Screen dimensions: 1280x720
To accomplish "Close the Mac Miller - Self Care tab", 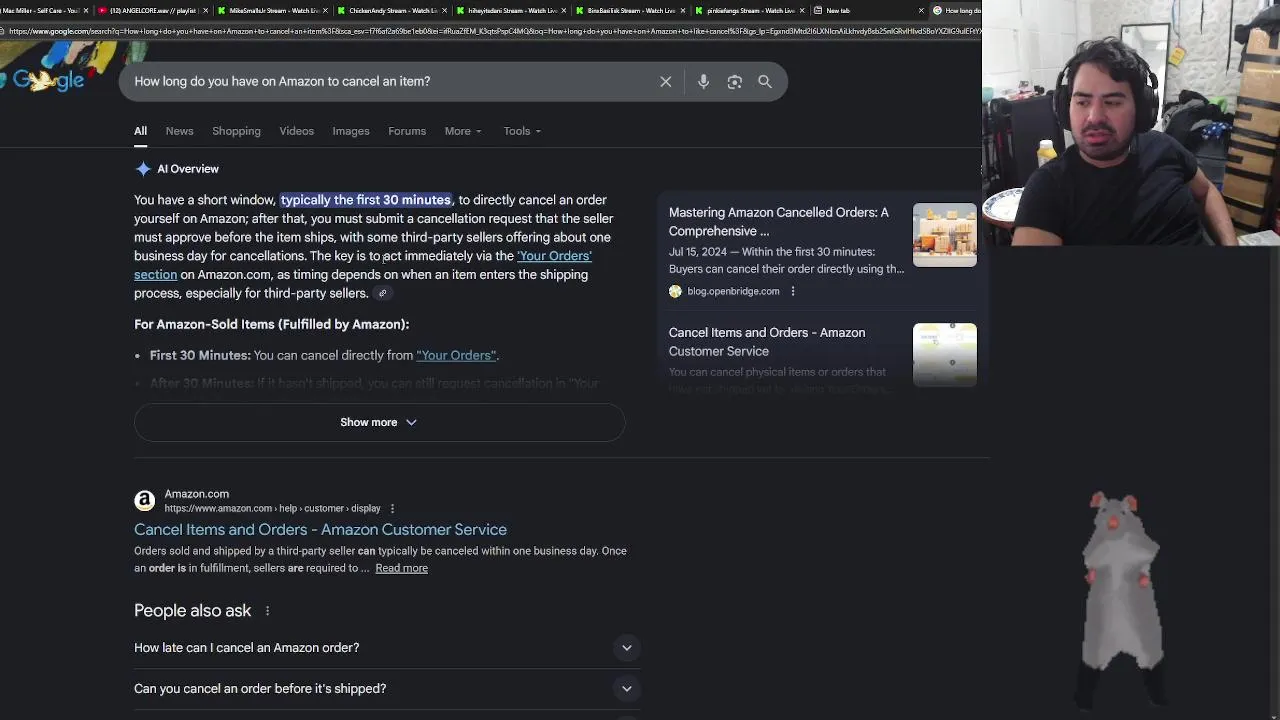I will 86,10.
